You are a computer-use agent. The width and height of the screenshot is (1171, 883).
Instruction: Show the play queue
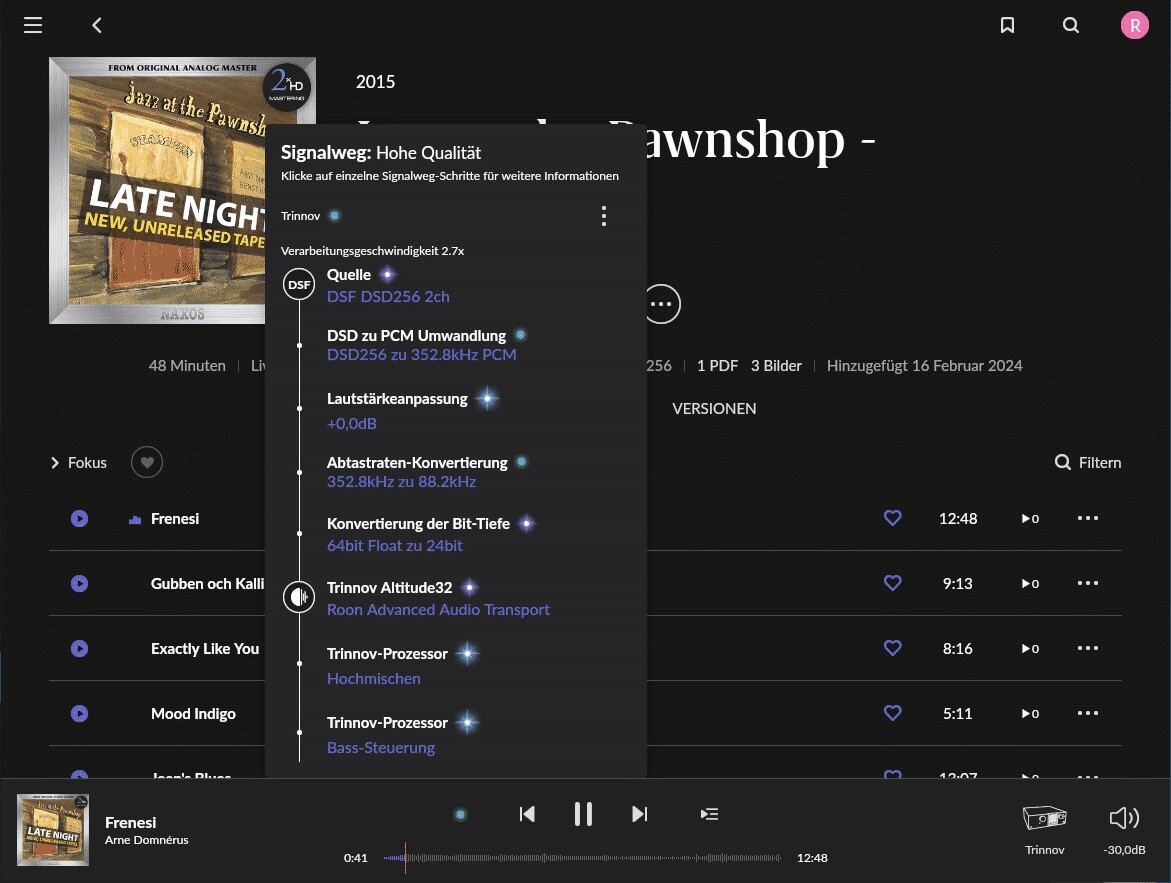(709, 814)
